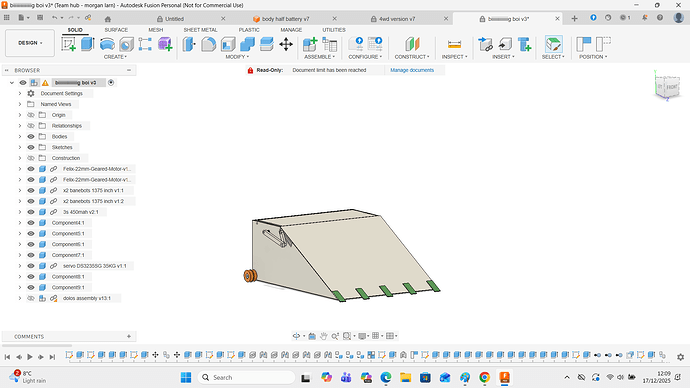Hide the Bodies folder
The width and height of the screenshot is (690, 388).
tap(31, 136)
